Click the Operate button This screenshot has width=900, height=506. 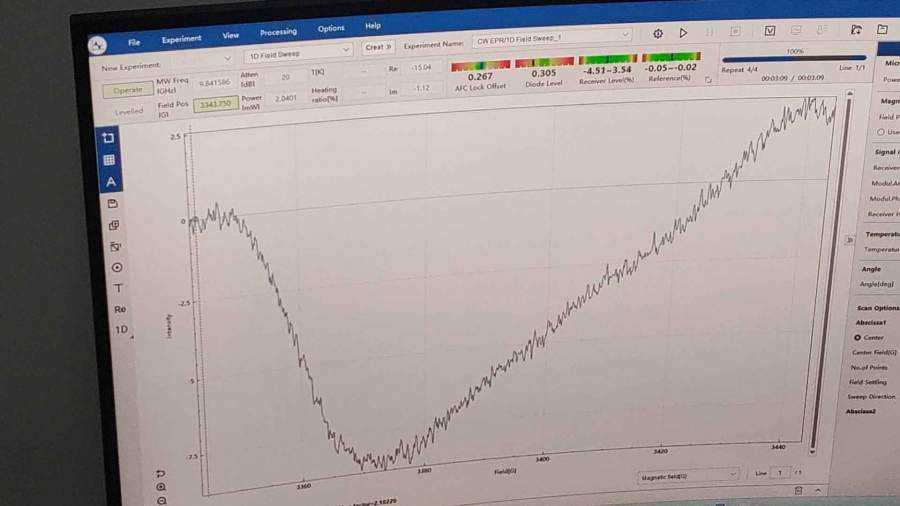click(127, 90)
